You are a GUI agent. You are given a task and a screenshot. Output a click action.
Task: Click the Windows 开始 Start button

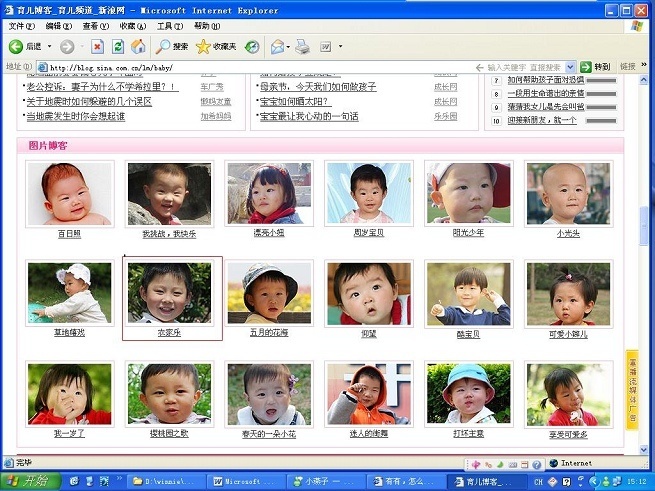click(30, 481)
